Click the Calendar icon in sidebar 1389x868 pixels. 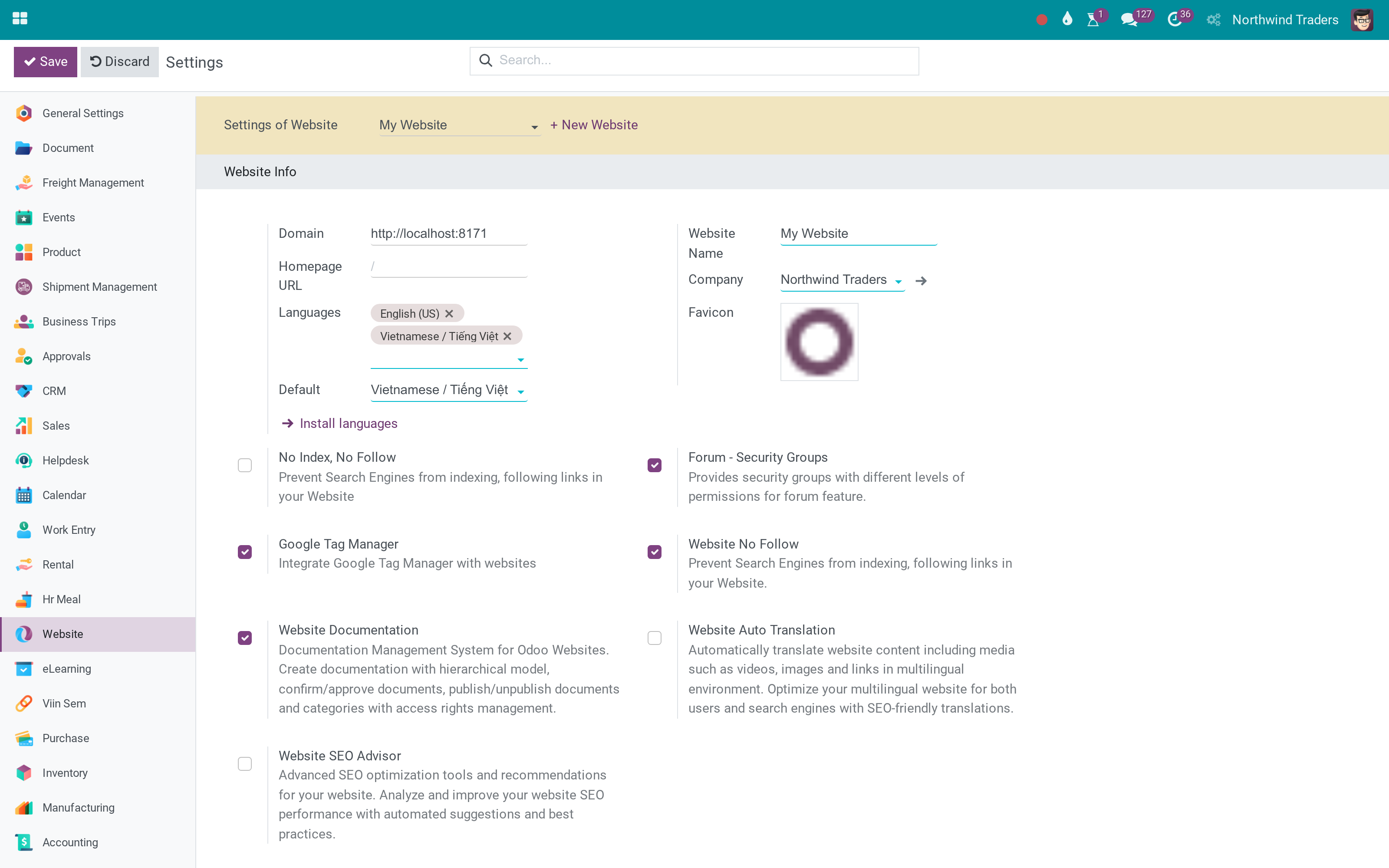click(23, 496)
